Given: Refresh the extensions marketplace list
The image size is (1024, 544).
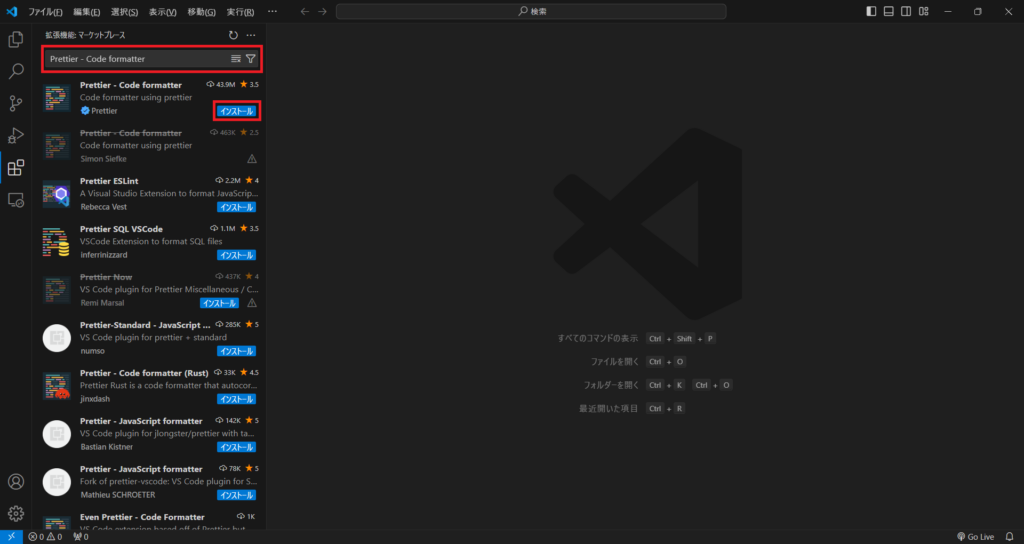Looking at the screenshot, I should point(233,35).
